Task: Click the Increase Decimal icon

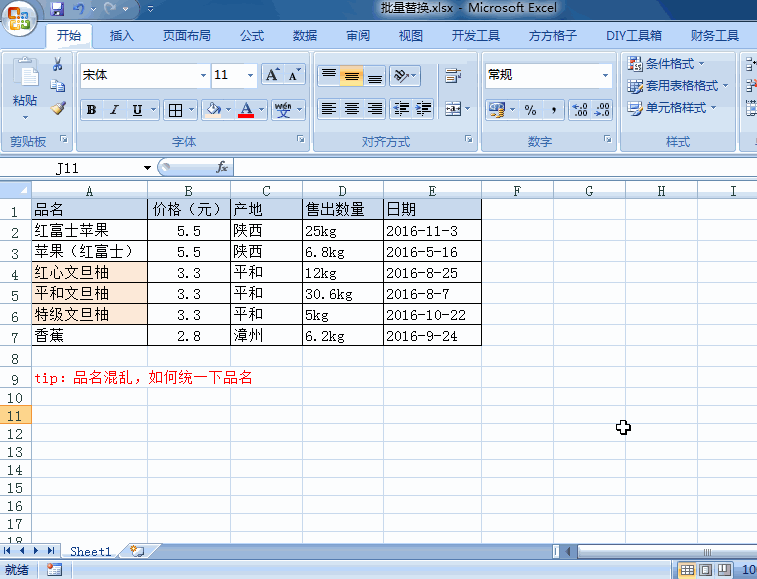Action: click(x=580, y=109)
